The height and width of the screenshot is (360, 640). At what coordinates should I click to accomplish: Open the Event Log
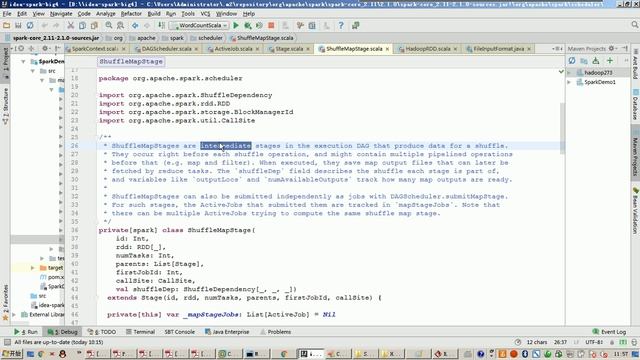[609, 332]
